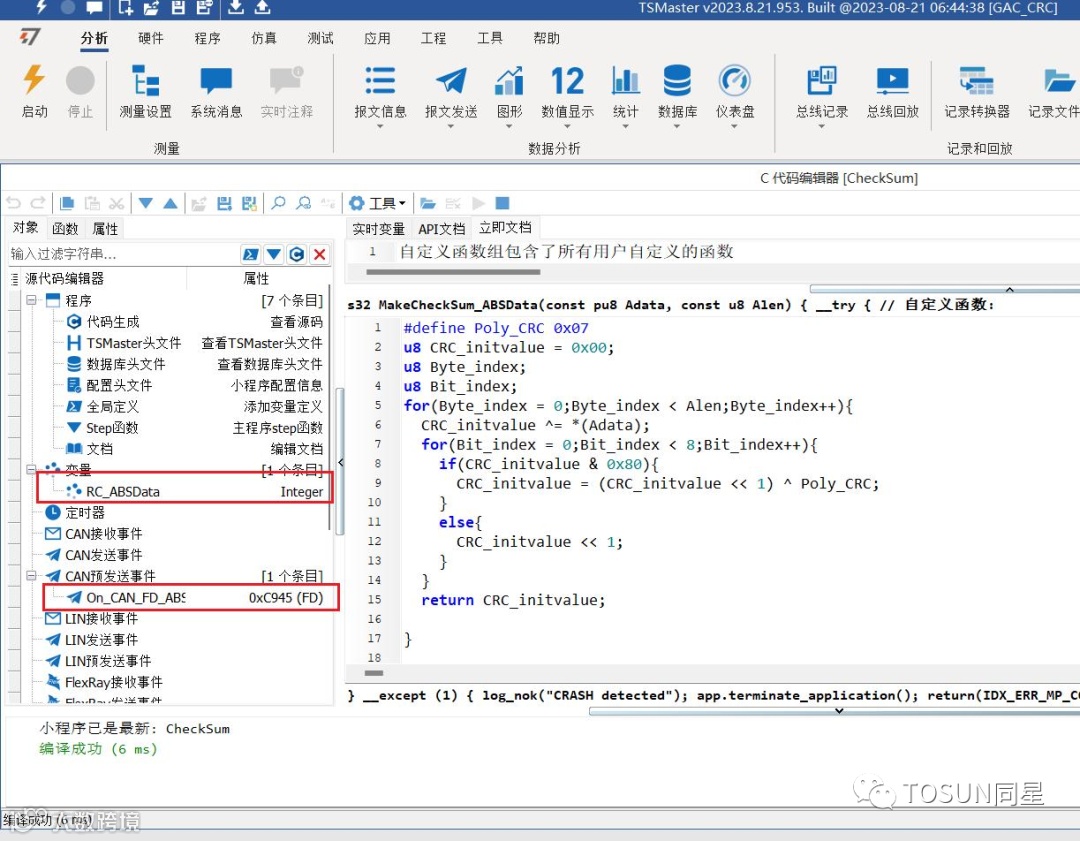Select the CAN接收事件 tree item
Image resolution: width=1080 pixels, height=841 pixels.
click(103, 534)
